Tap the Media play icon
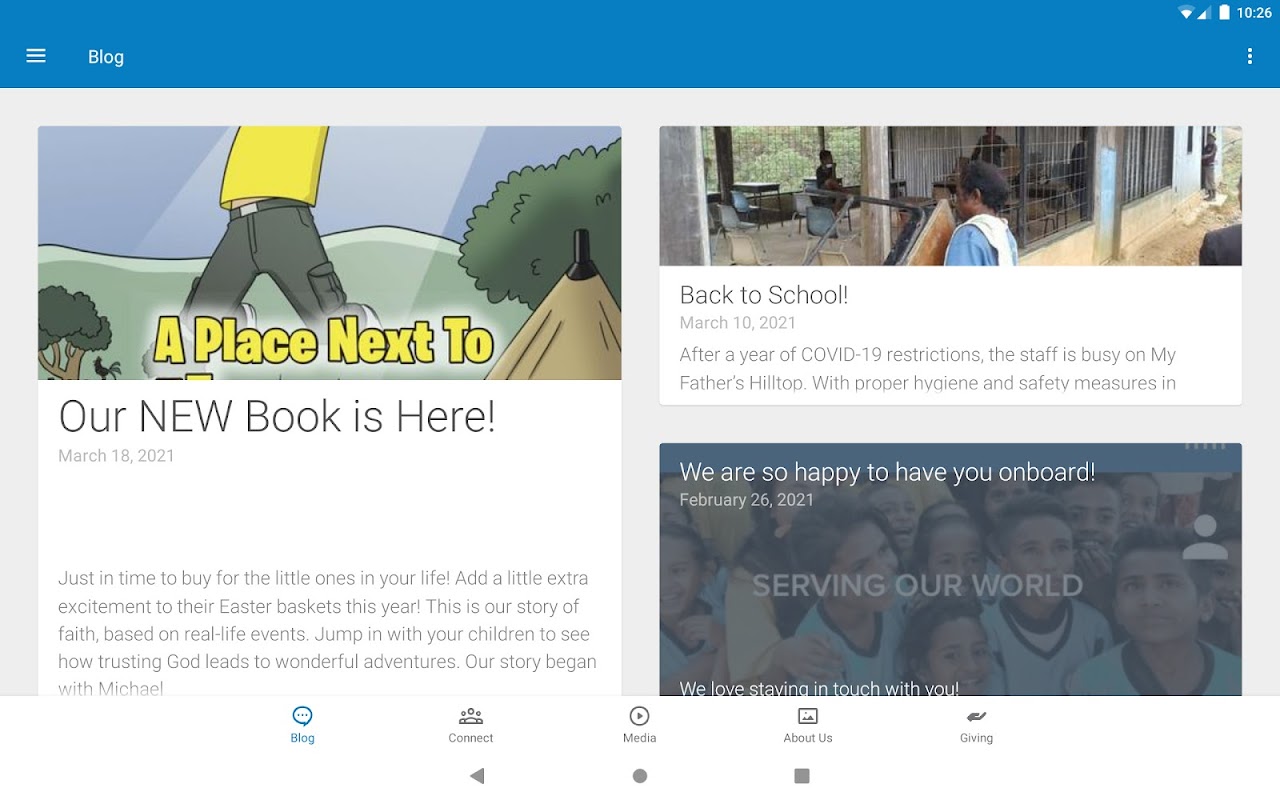This screenshot has width=1280, height=800. click(639, 716)
